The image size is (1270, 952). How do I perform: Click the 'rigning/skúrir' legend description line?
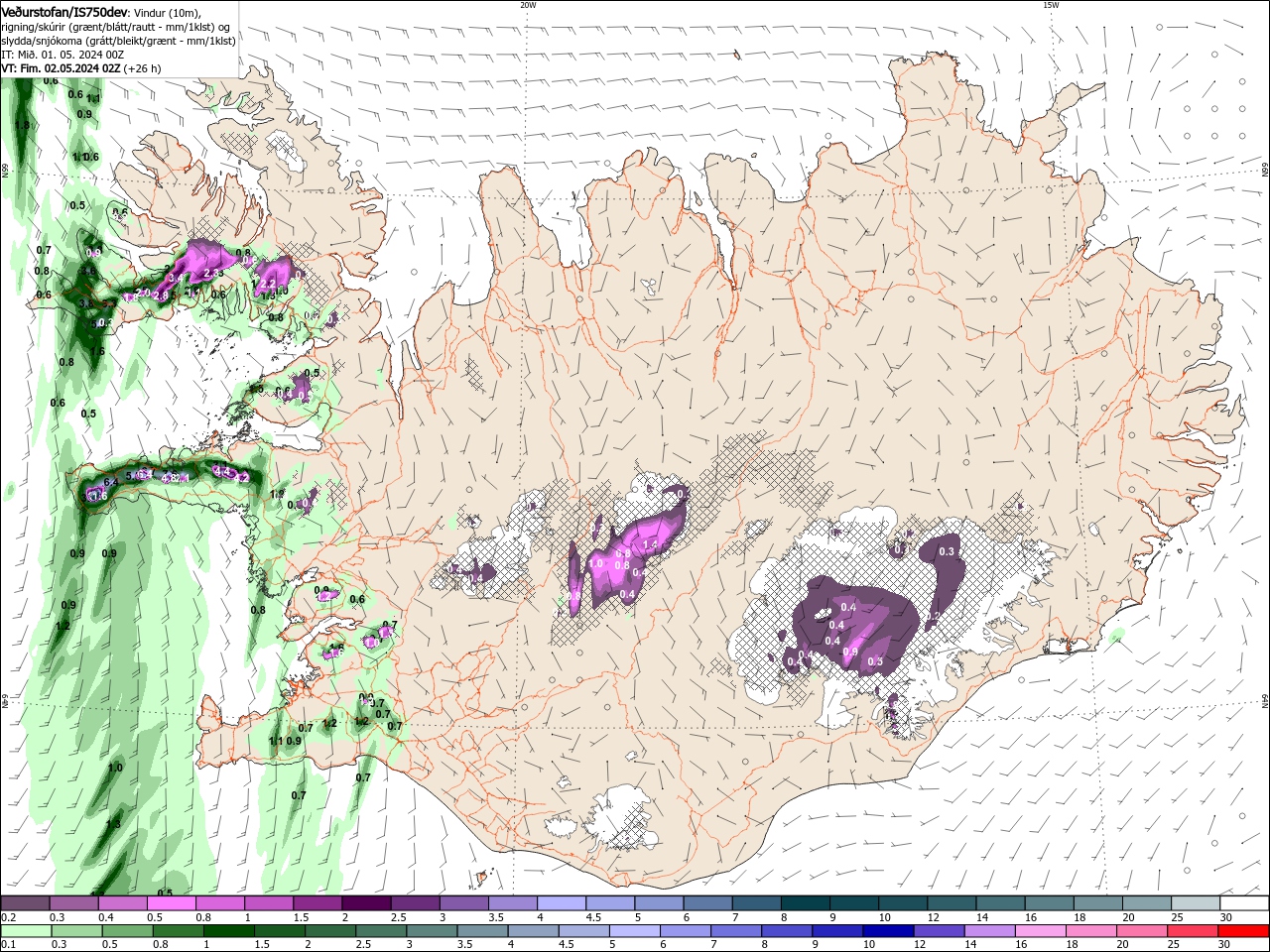(116, 27)
